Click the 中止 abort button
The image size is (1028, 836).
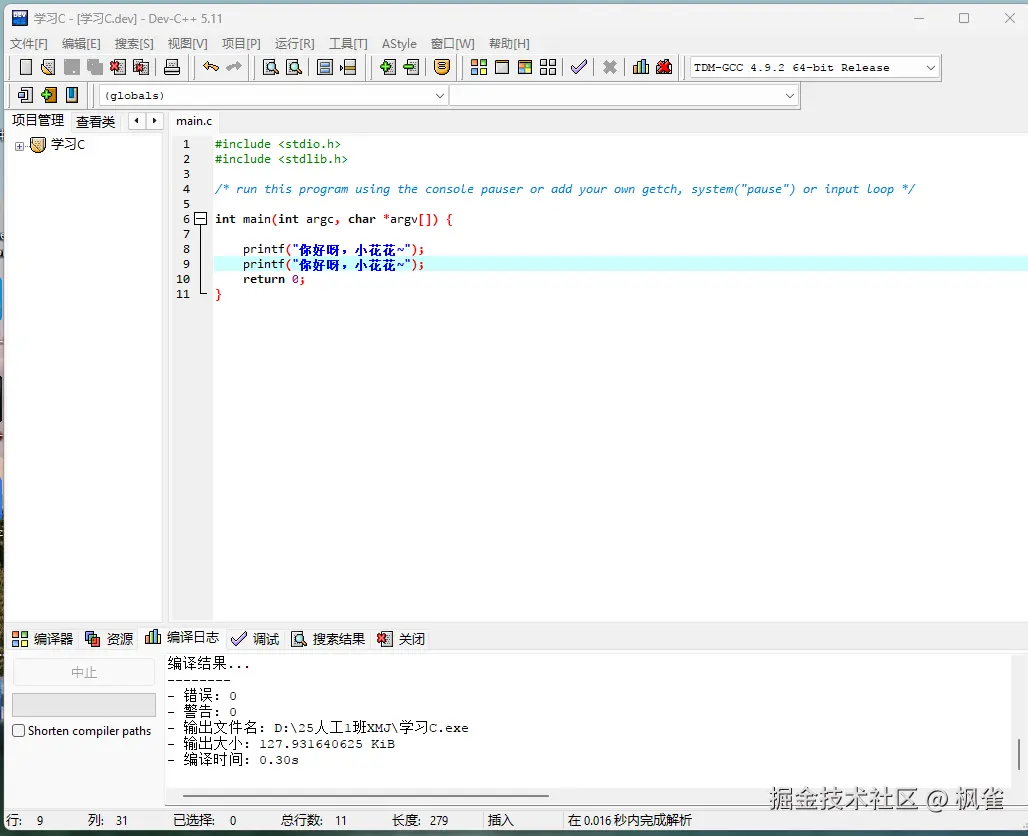(x=84, y=672)
